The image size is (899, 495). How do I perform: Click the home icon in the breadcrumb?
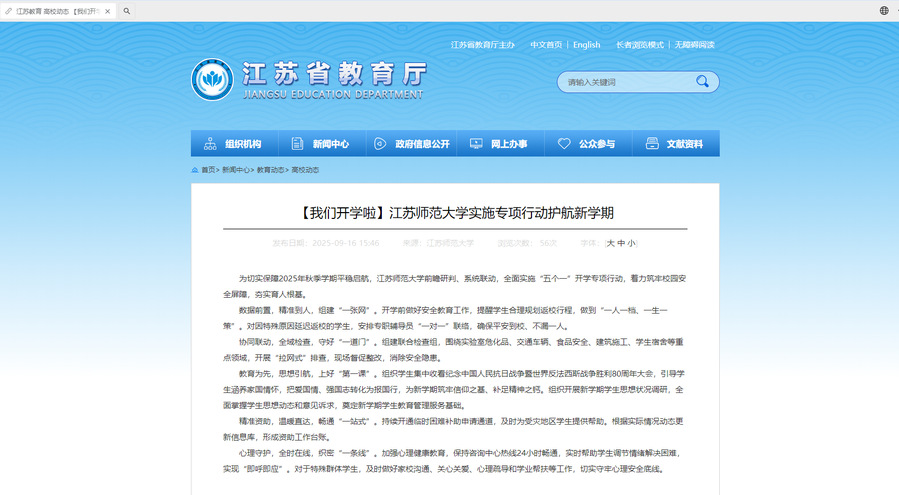[195, 170]
